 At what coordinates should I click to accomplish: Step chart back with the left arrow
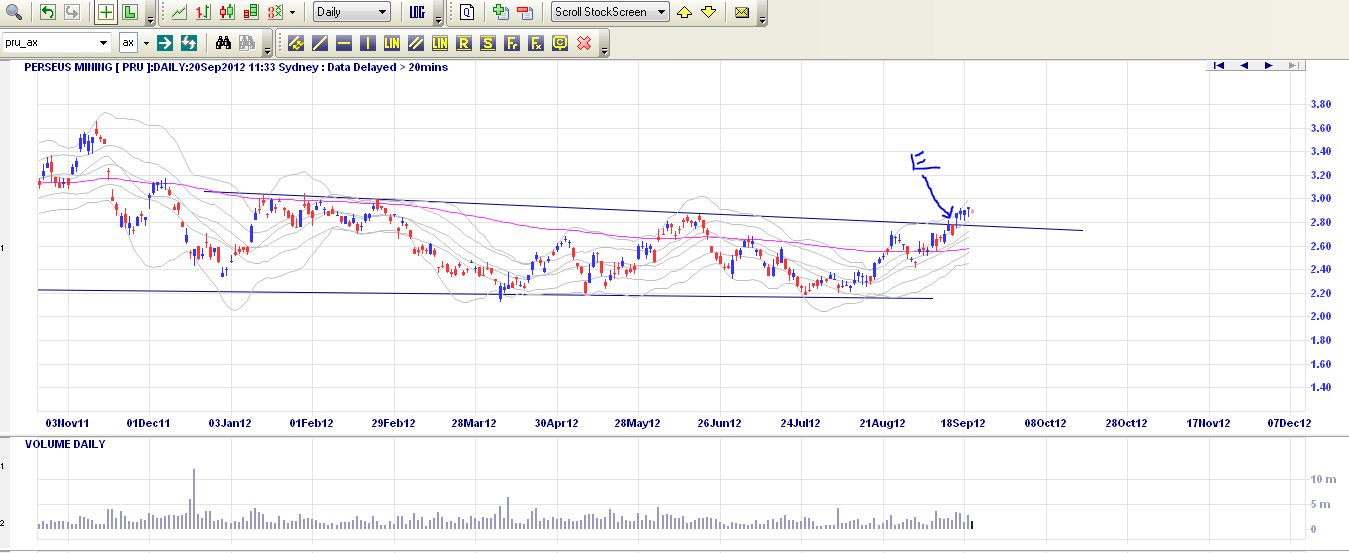click(x=1244, y=65)
